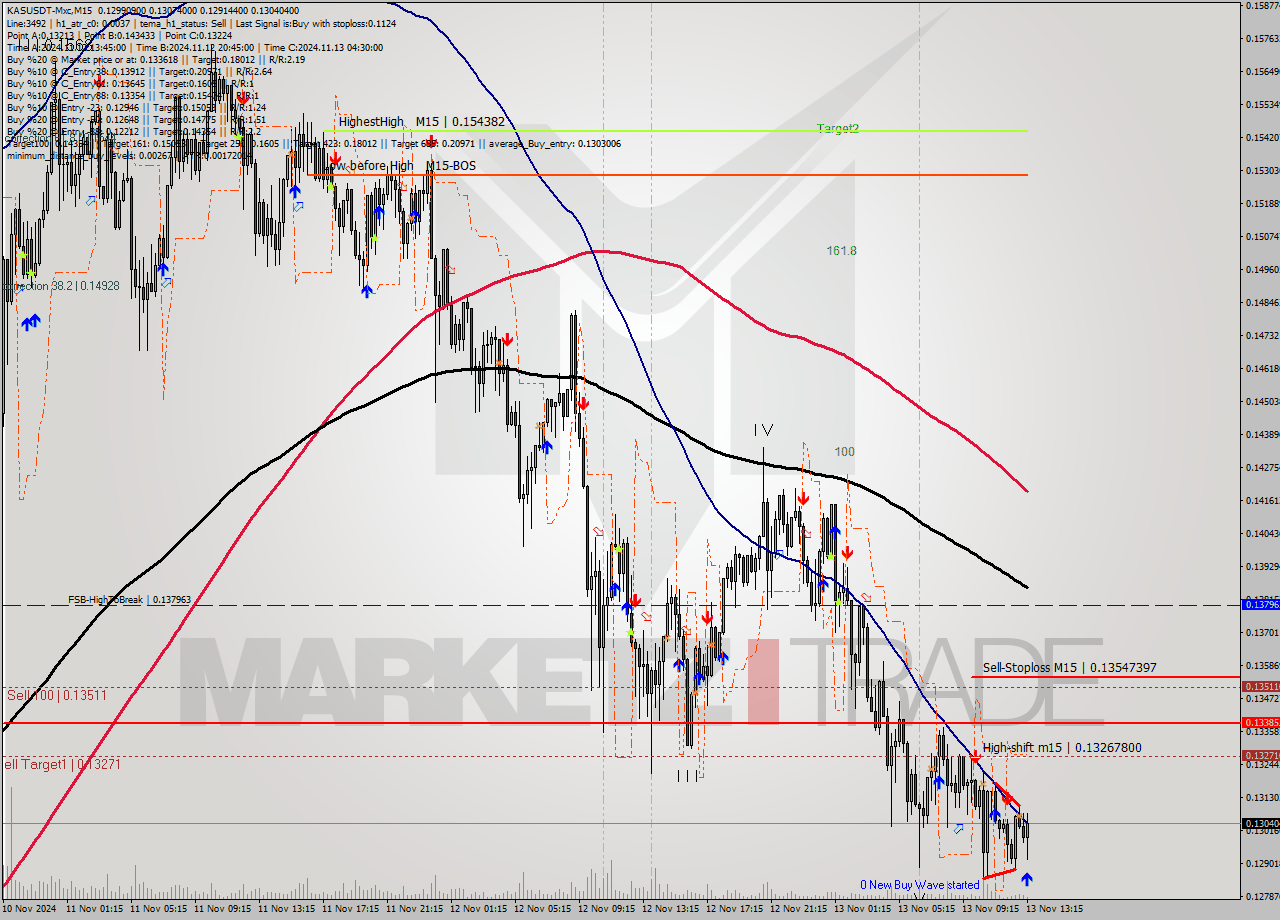Click the blue 0.13796 price tag
Image resolution: width=1280 pixels, height=920 pixels.
[x=1259, y=604]
